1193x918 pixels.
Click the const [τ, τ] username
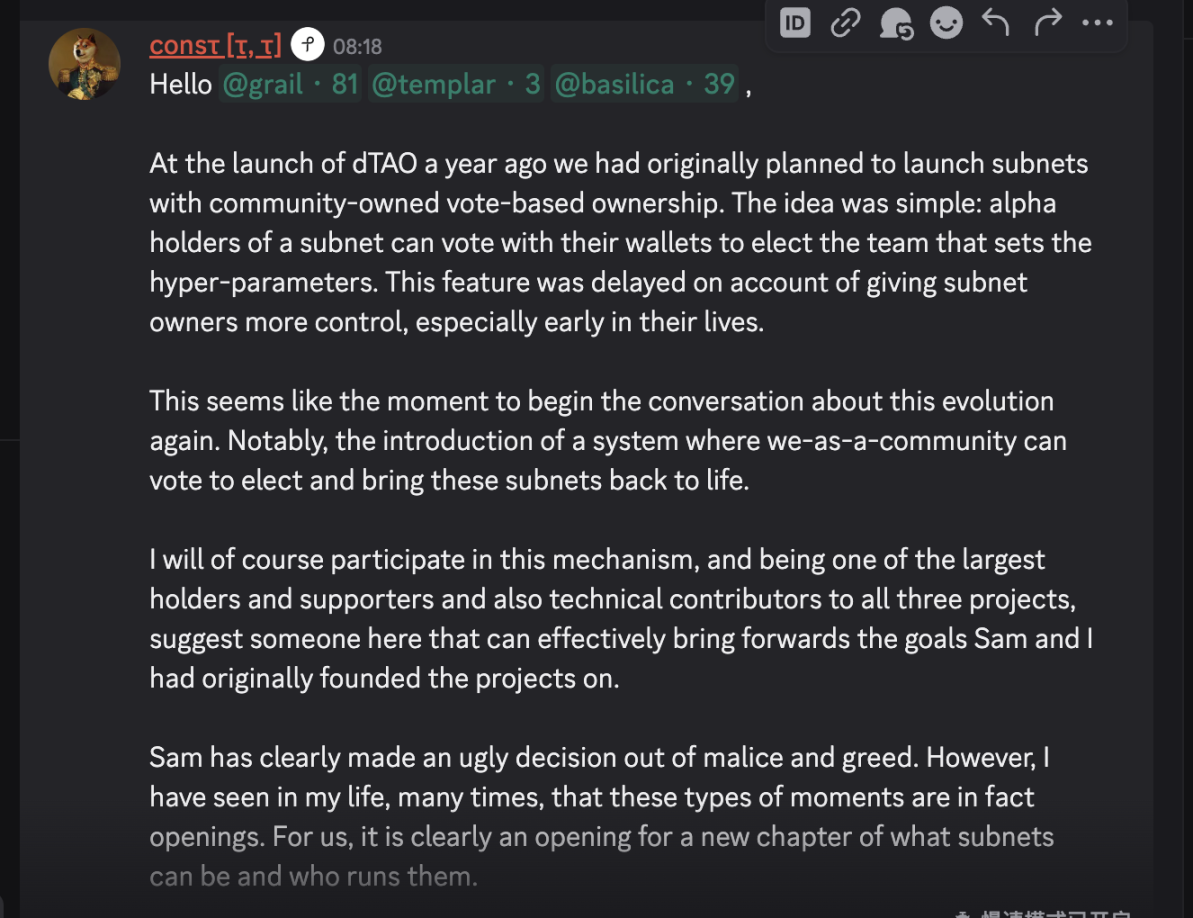click(215, 45)
